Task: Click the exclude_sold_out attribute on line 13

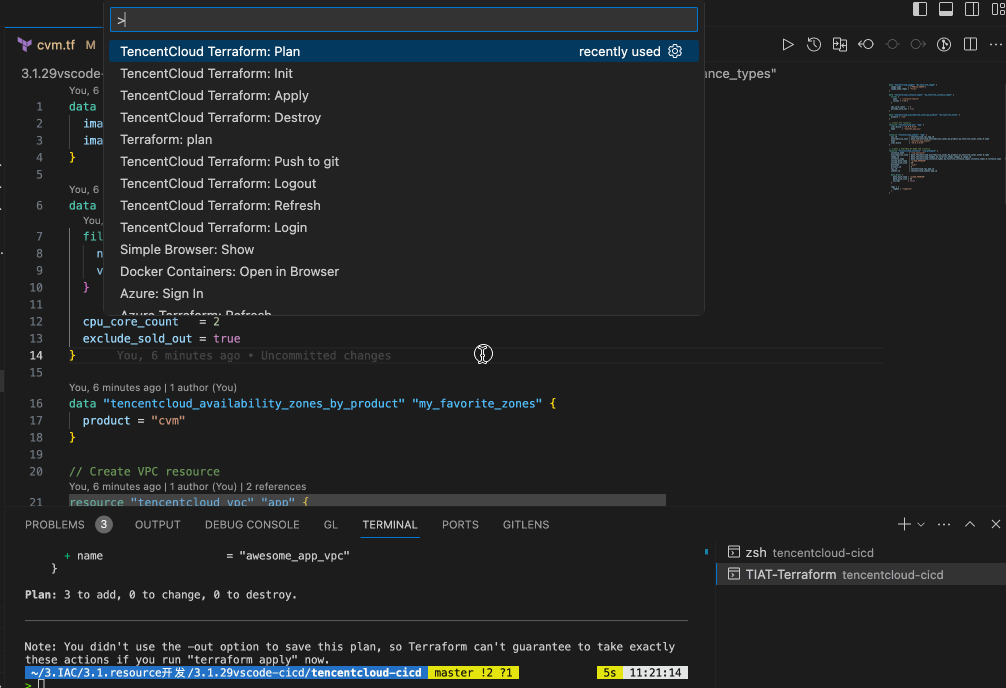Action: coord(137,338)
